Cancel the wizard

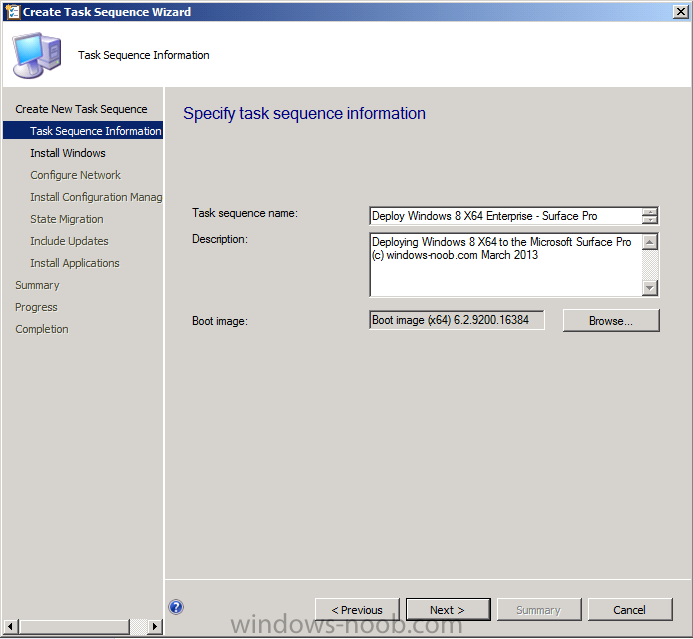coord(630,610)
